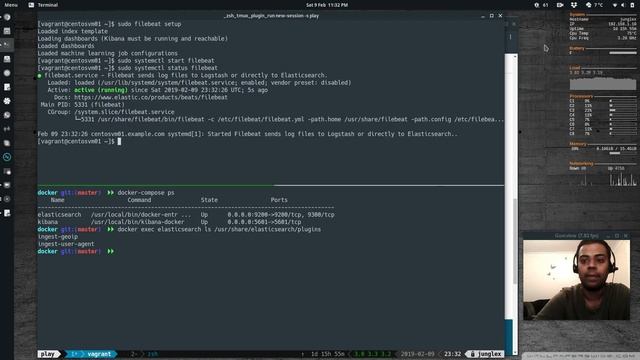Click the Battery bar in the system monitor widget
This screenshot has height=360, width=640.
[x=623, y=53]
